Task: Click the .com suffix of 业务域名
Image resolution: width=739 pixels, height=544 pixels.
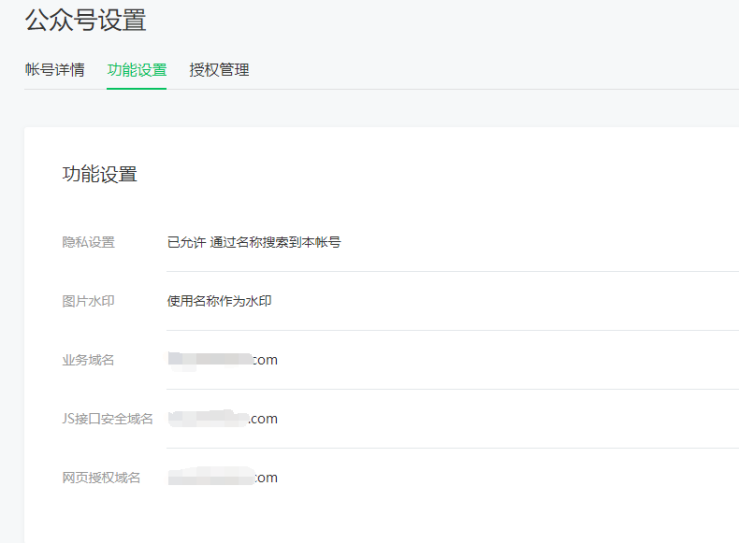Action: coord(264,360)
